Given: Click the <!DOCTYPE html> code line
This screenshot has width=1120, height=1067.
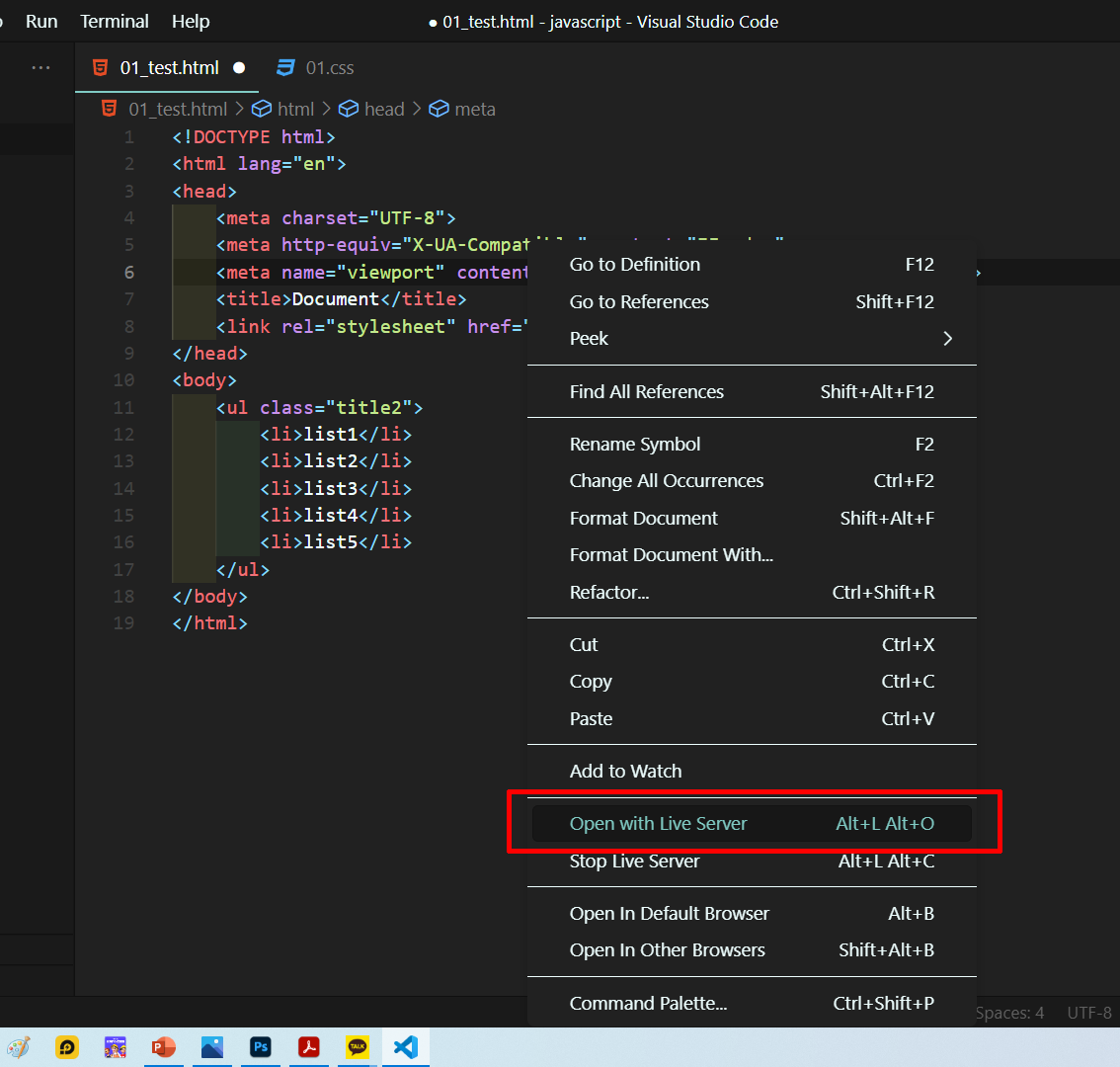Looking at the screenshot, I should (x=254, y=137).
